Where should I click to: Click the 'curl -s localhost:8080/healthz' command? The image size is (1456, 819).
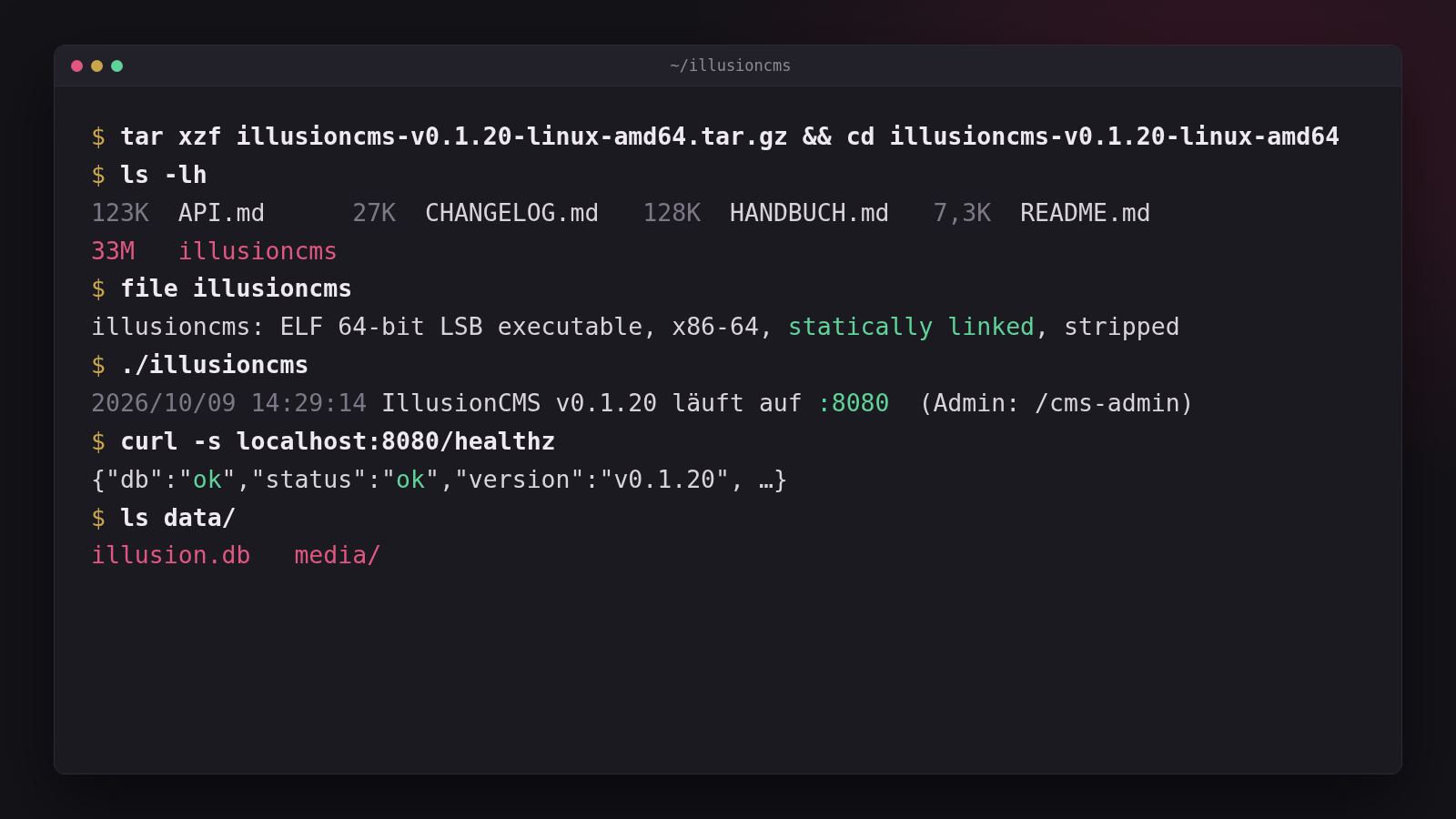pos(338,441)
